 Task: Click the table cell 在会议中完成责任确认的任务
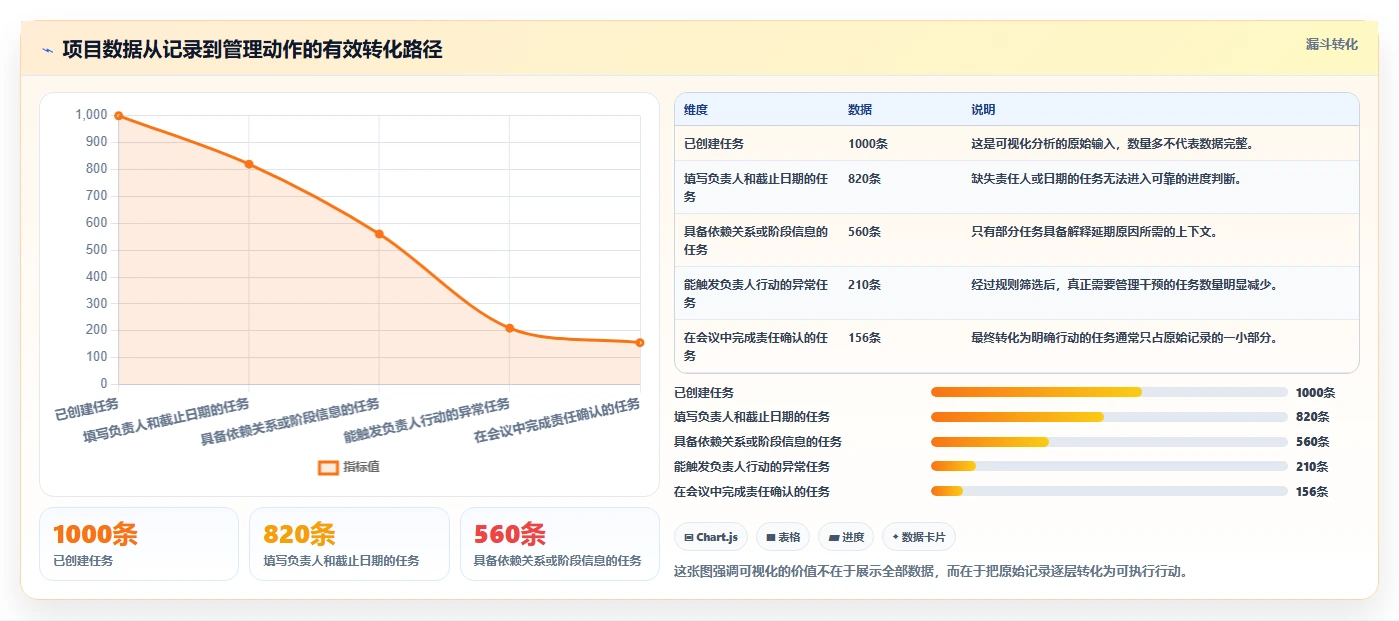click(x=756, y=346)
